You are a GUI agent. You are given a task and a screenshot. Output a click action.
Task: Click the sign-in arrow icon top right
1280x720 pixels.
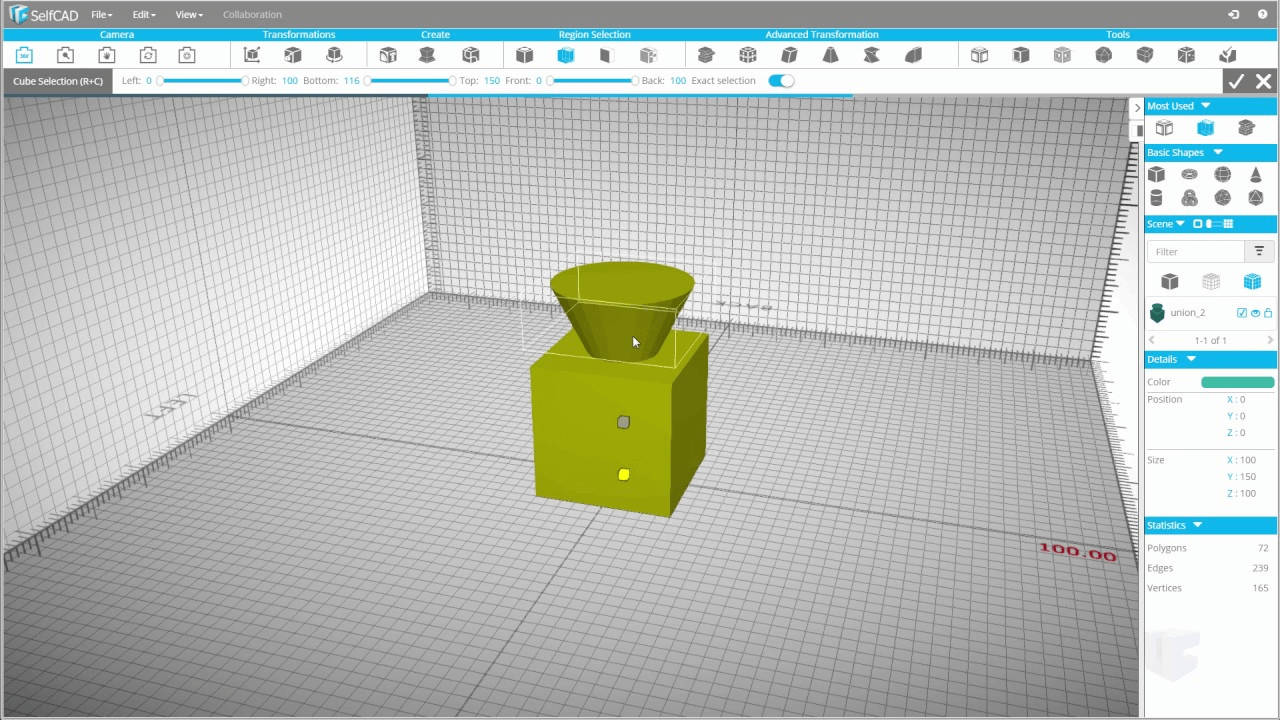[x=1234, y=14]
